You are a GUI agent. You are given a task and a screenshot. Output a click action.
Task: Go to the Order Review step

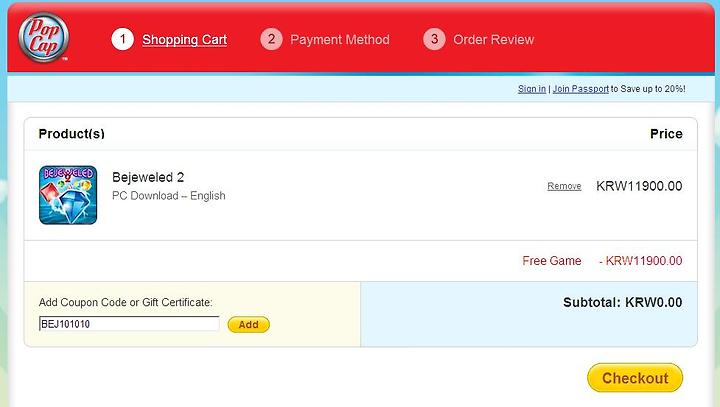point(494,40)
